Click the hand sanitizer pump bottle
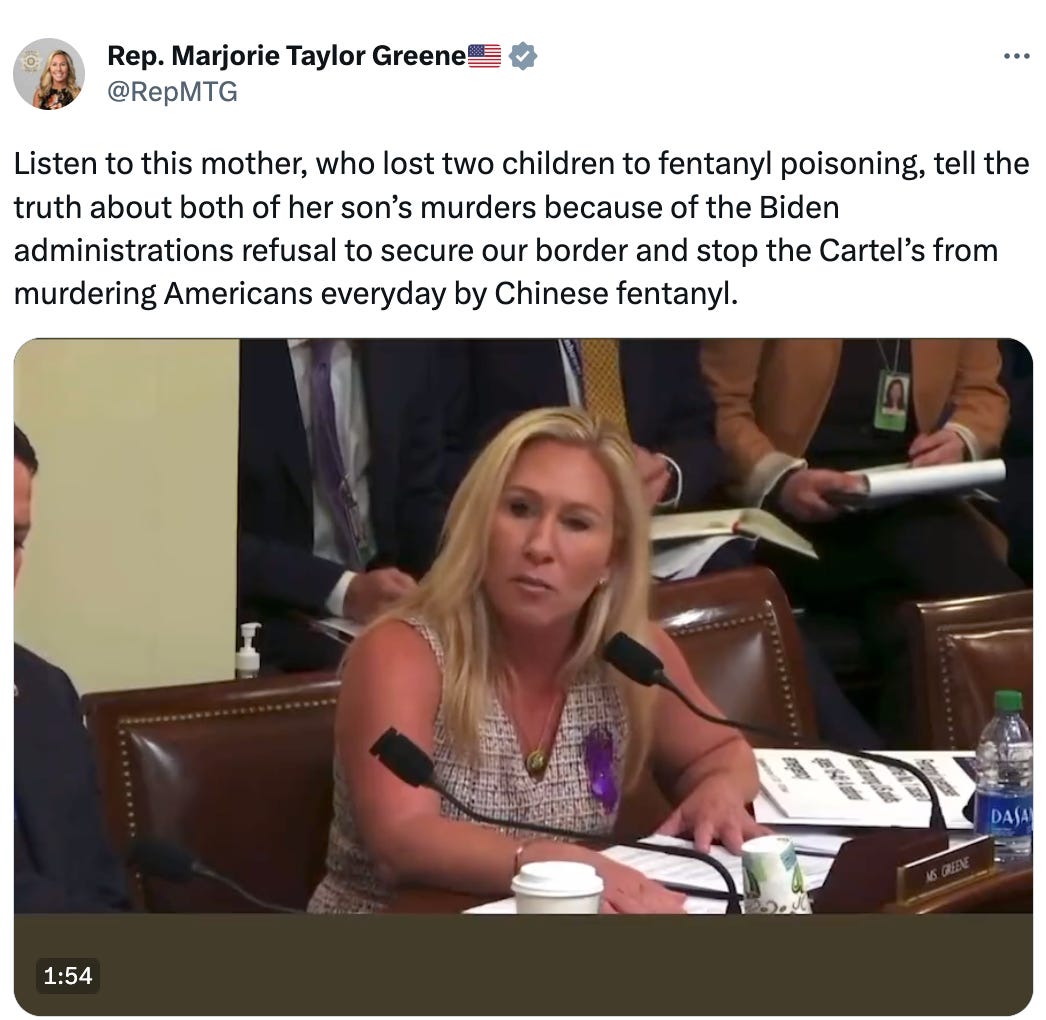The image size is (1046, 1020). pyautogui.click(x=248, y=650)
